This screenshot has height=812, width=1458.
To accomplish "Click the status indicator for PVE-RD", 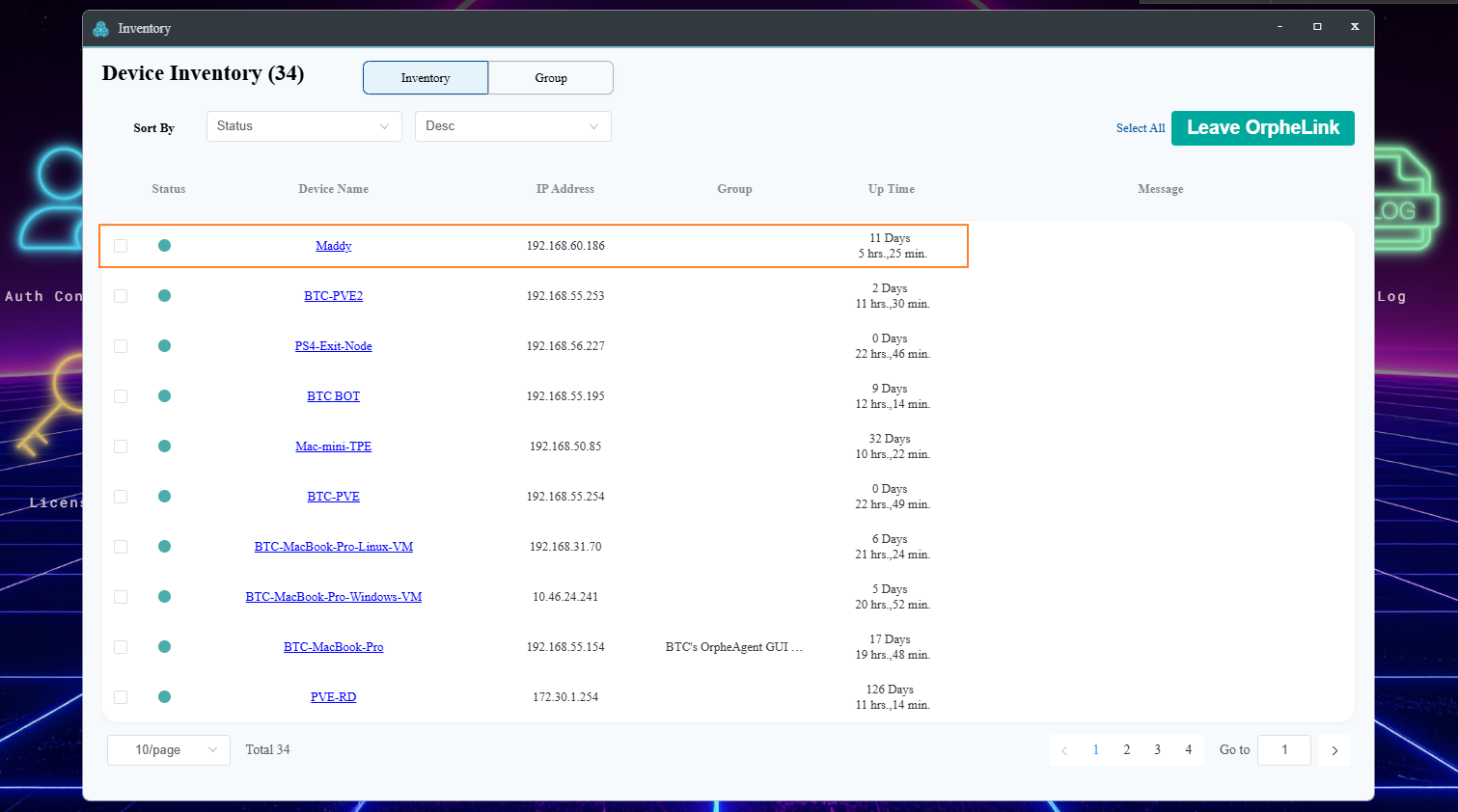I will coord(164,697).
